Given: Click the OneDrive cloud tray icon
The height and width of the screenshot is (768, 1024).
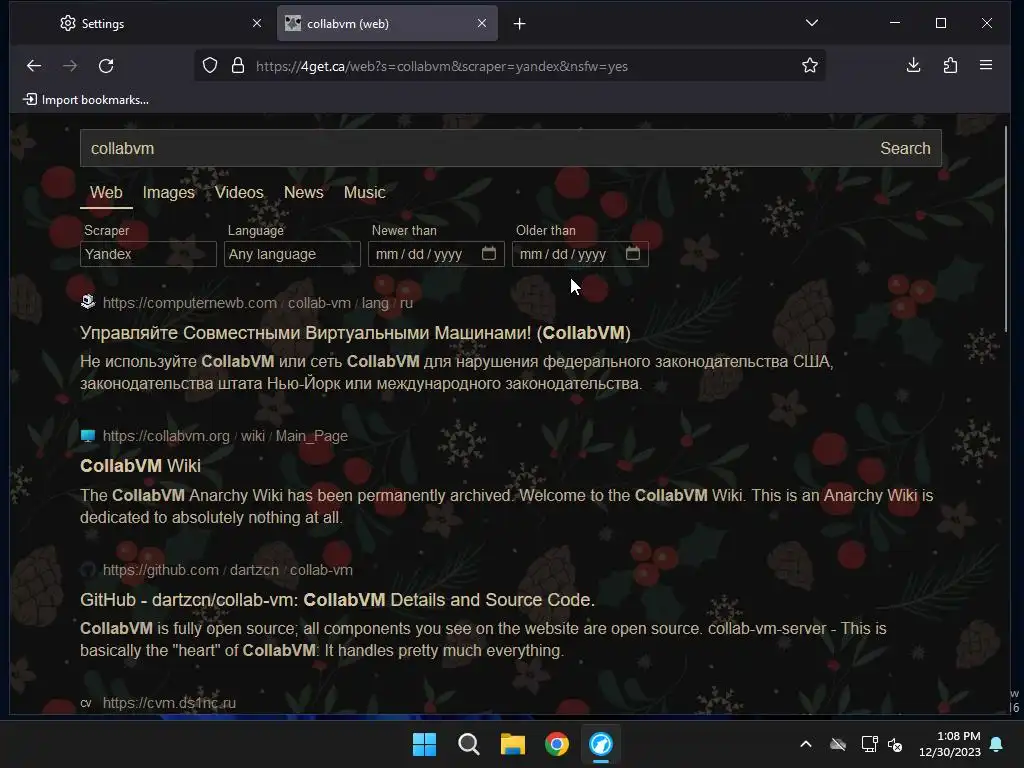Looking at the screenshot, I should [x=838, y=744].
